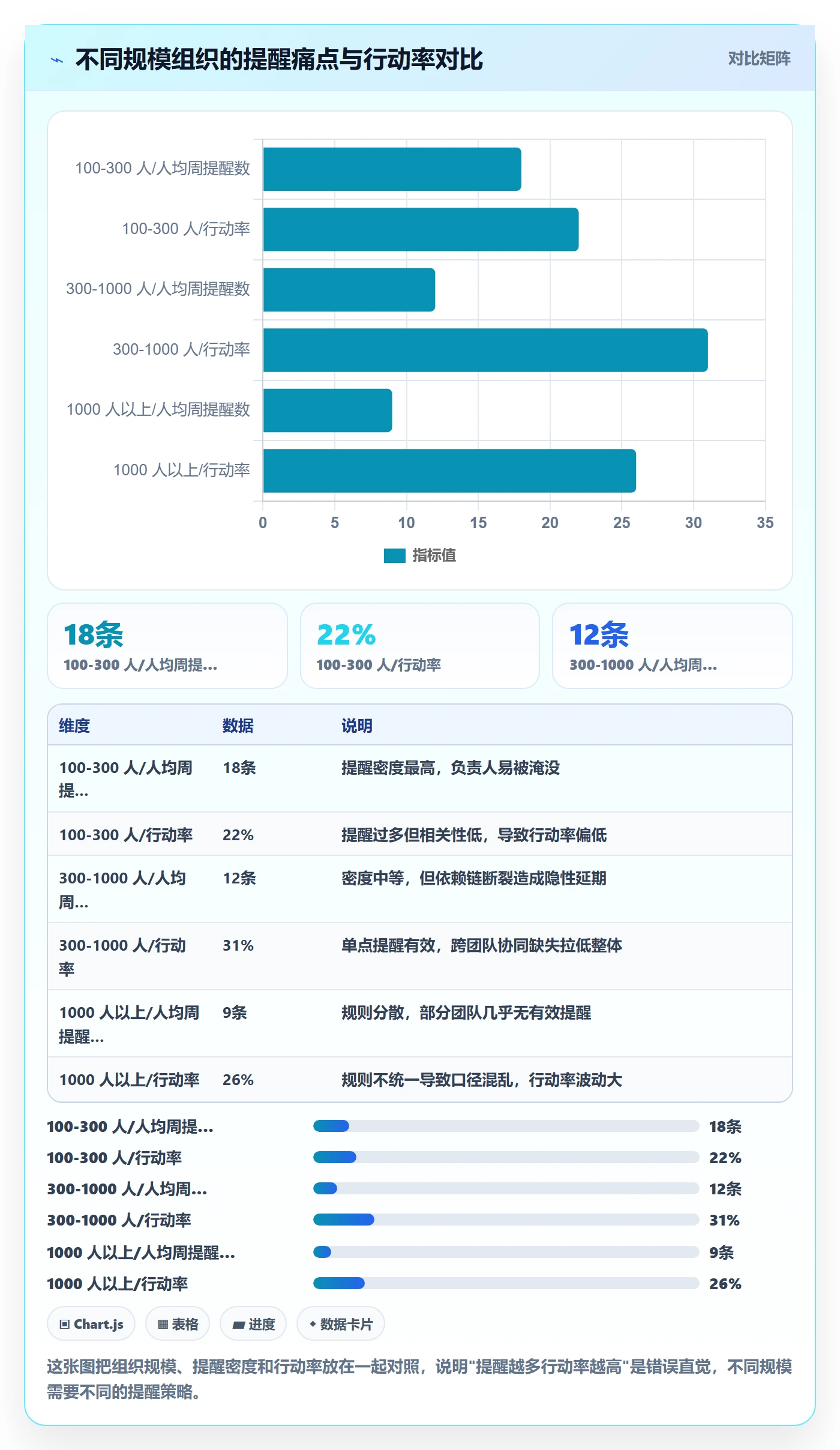Click the 31% value in the table
Viewport: 840px width, 1450px height.
238,945
